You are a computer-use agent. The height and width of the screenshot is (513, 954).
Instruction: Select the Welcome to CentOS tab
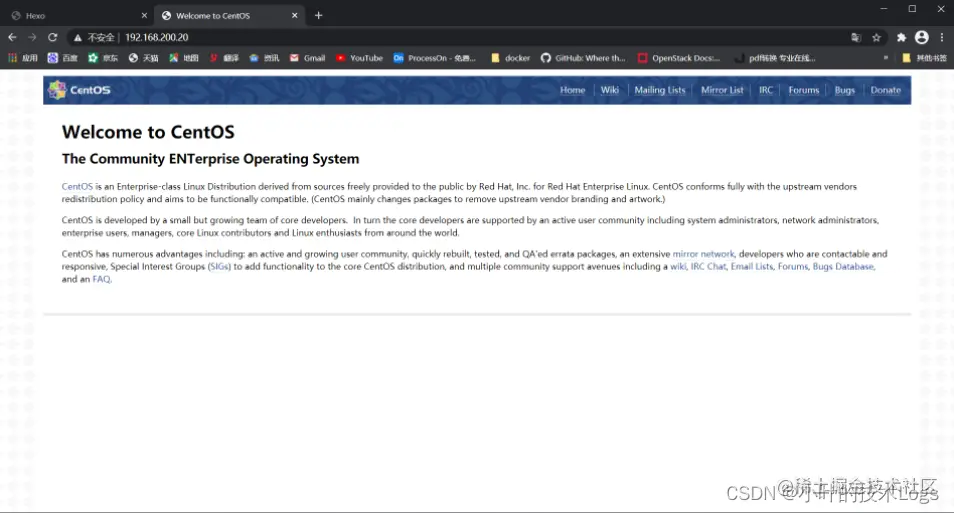point(228,15)
